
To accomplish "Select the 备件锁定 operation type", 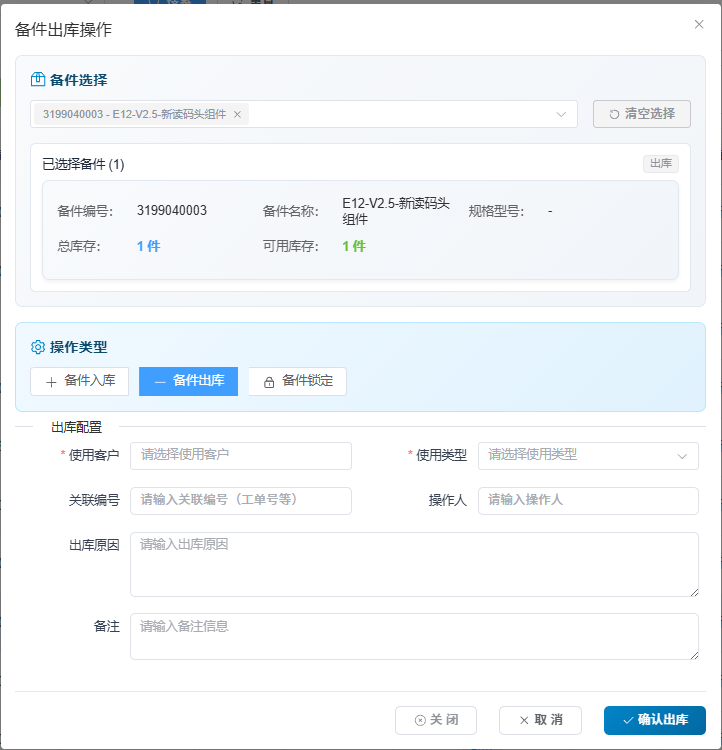I will tap(297, 381).
